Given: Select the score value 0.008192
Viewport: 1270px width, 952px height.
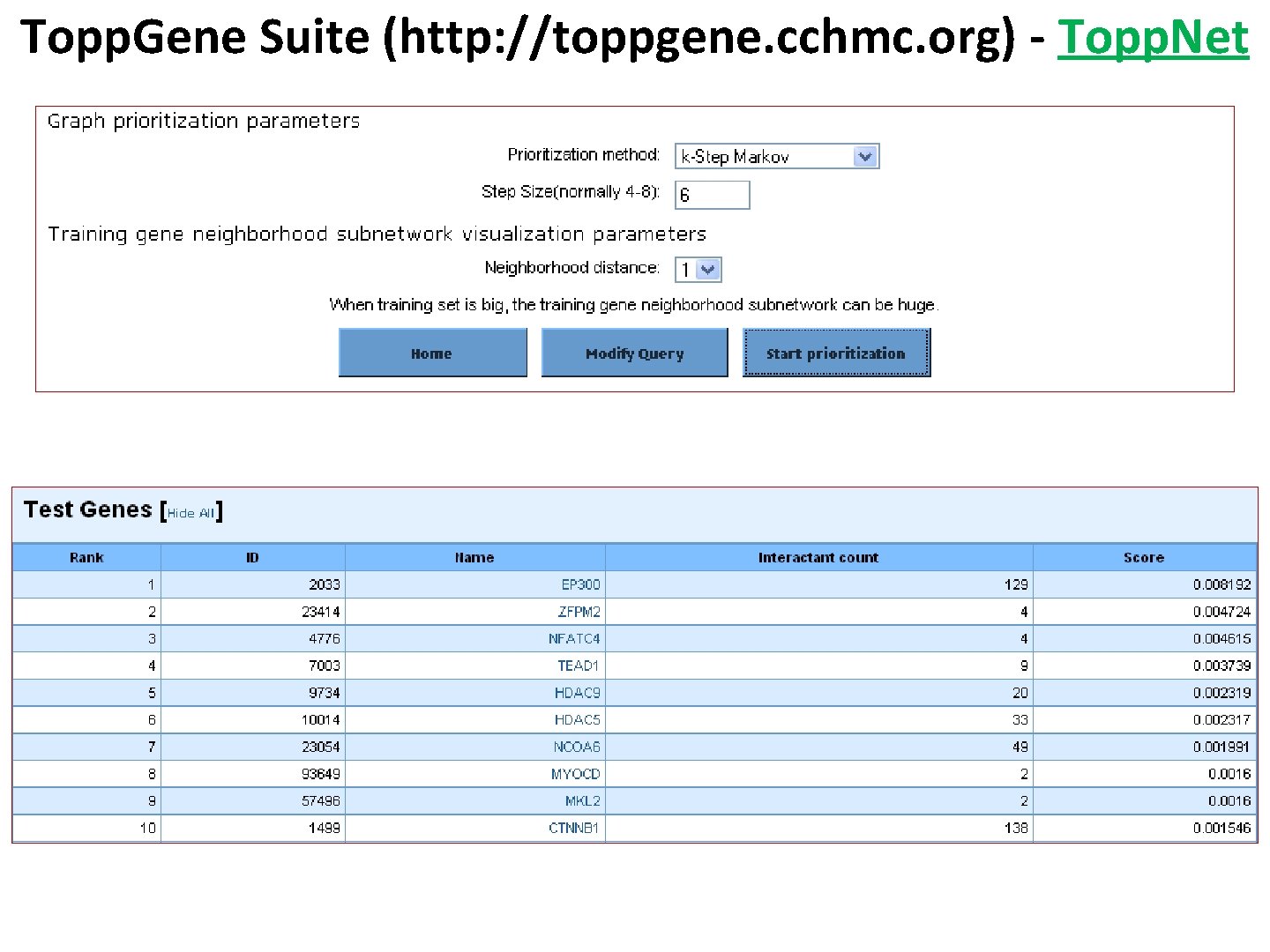Looking at the screenshot, I should [1222, 584].
